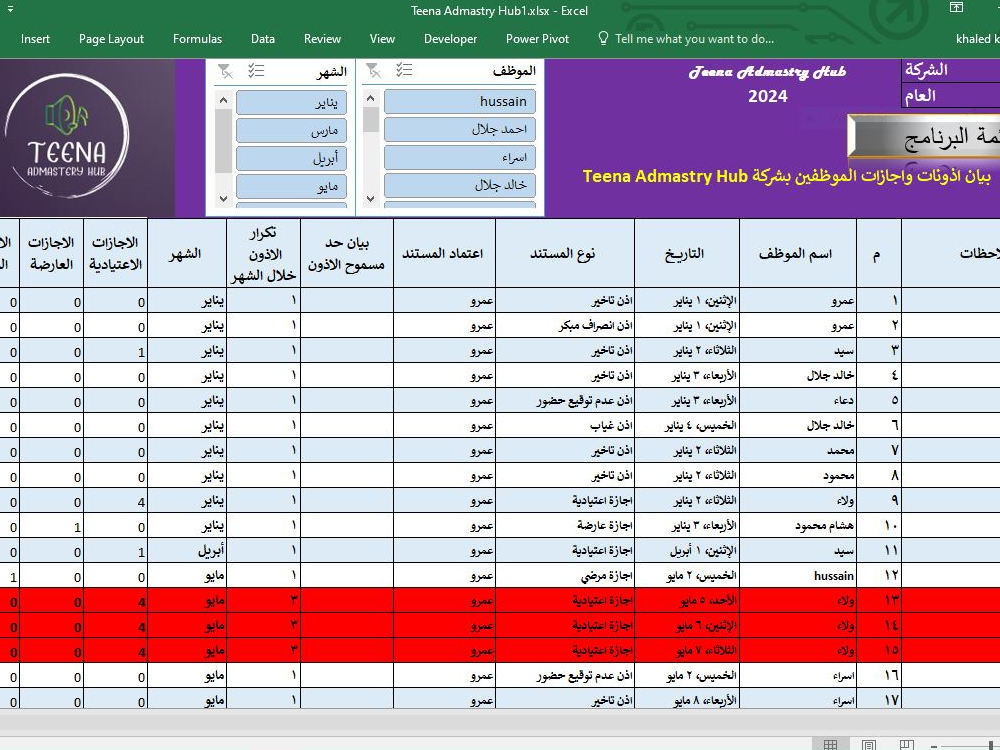Toggle اسراء in the الموظف slicer
1000x750 pixels.
pos(459,158)
